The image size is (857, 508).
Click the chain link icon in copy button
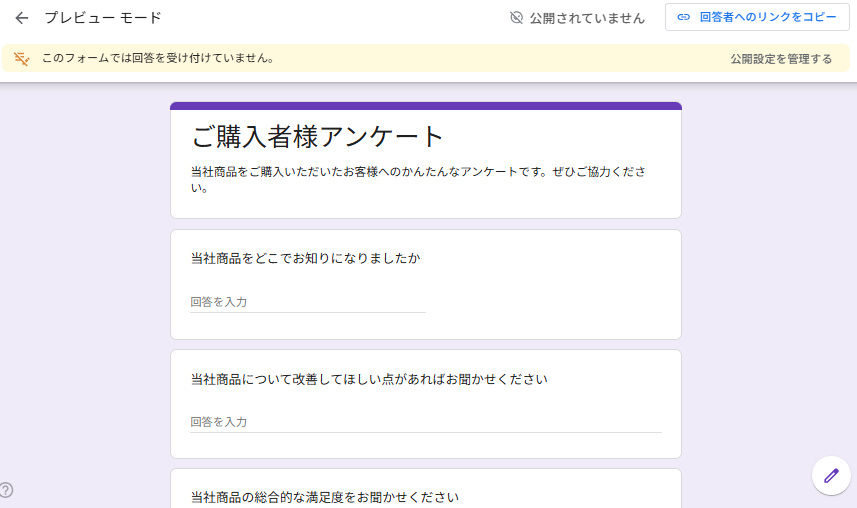tap(684, 17)
